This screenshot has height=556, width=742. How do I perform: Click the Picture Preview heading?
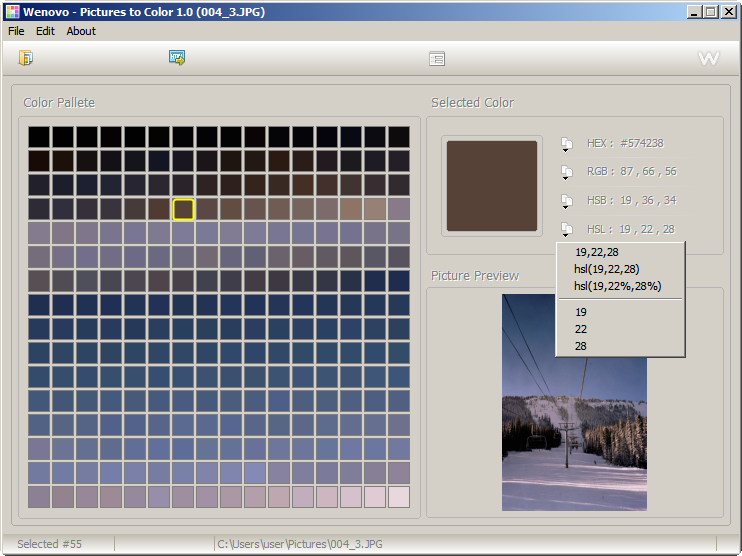point(475,276)
